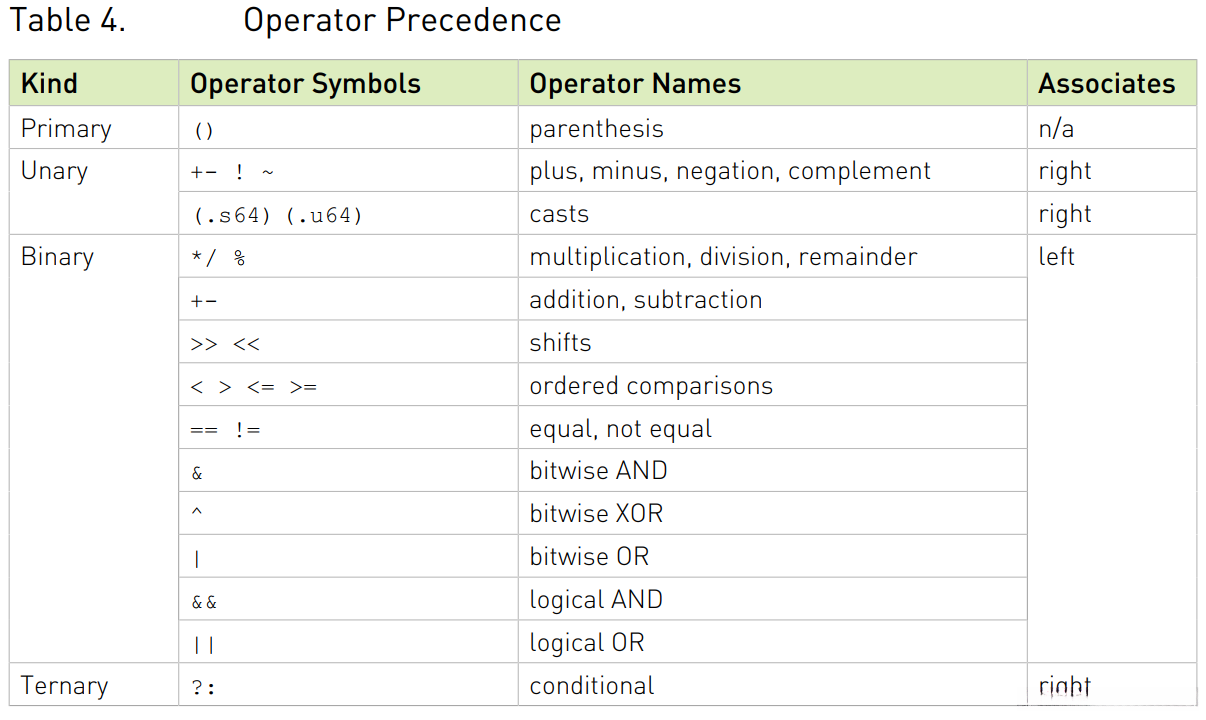The width and height of the screenshot is (1206, 720).
Task: Select the 'Operator Symbols' column header
Action: pyautogui.click(x=305, y=84)
